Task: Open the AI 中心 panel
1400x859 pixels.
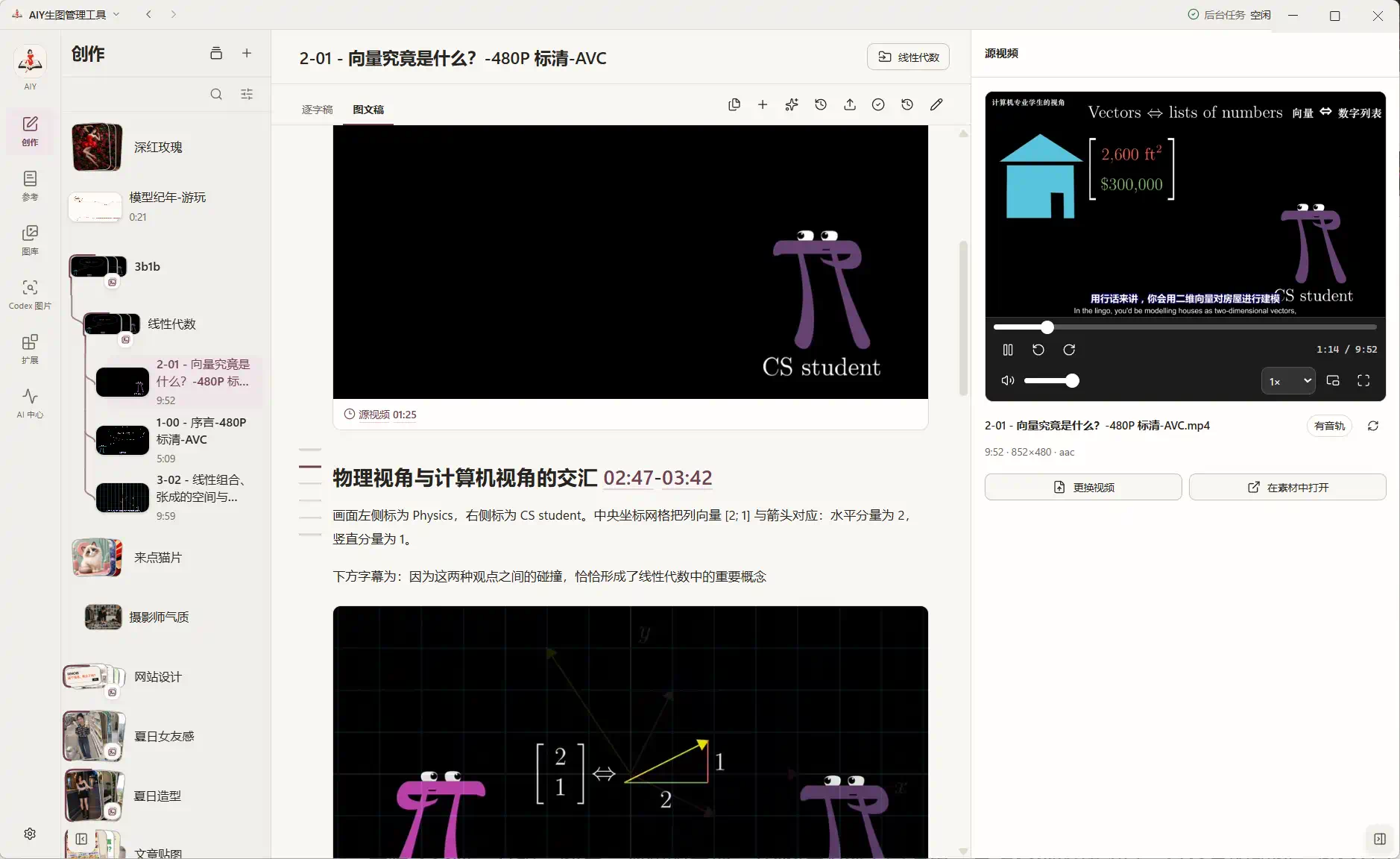Action: click(x=30, y=403)
